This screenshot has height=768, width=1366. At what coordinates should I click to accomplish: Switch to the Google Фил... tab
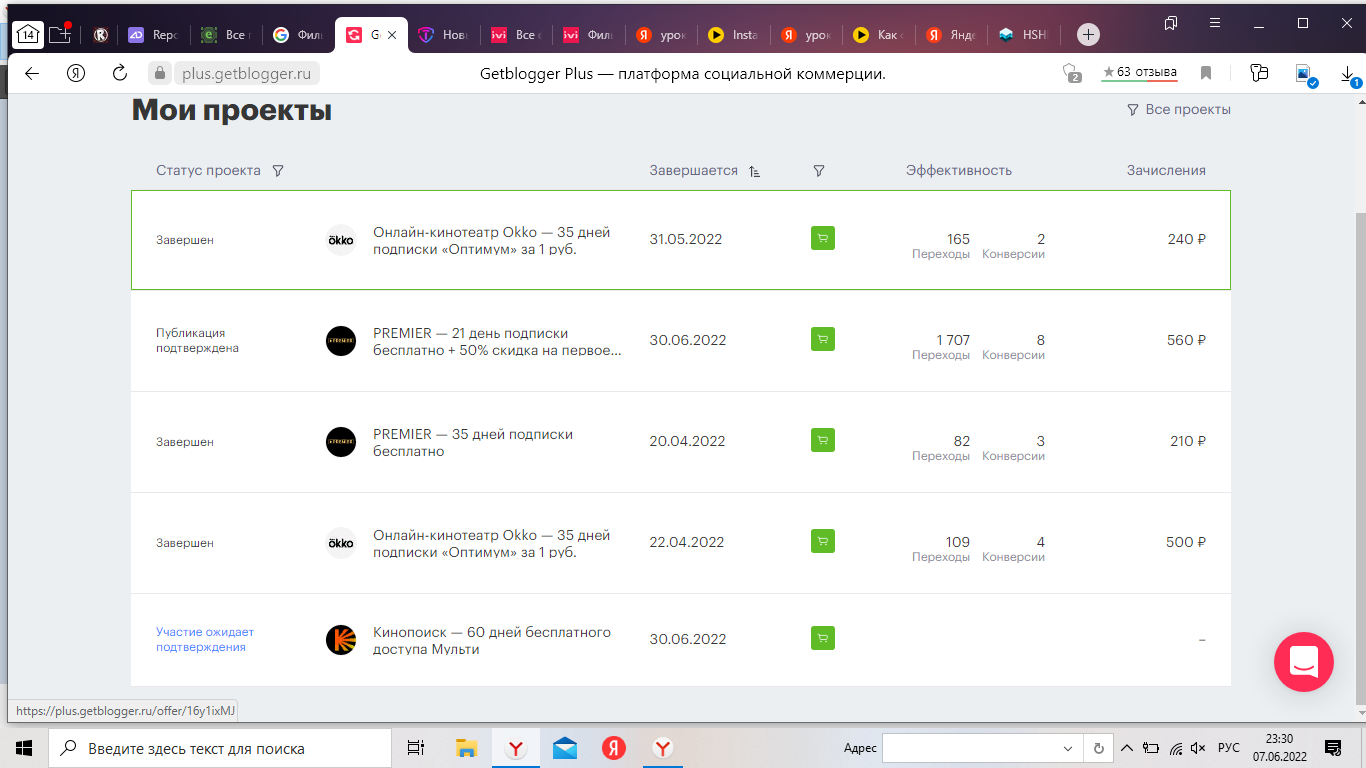(299, 35)
